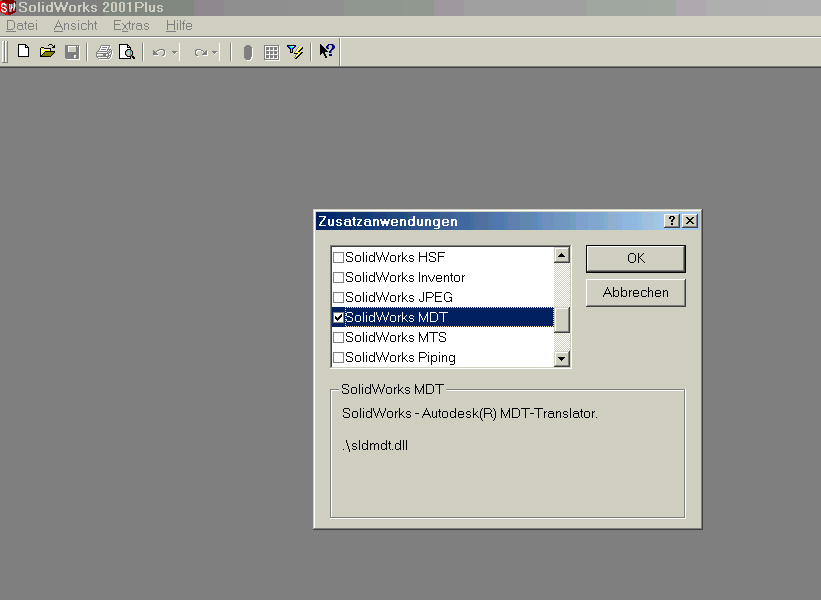
Task: Click the New document icon
Action: 23,51
